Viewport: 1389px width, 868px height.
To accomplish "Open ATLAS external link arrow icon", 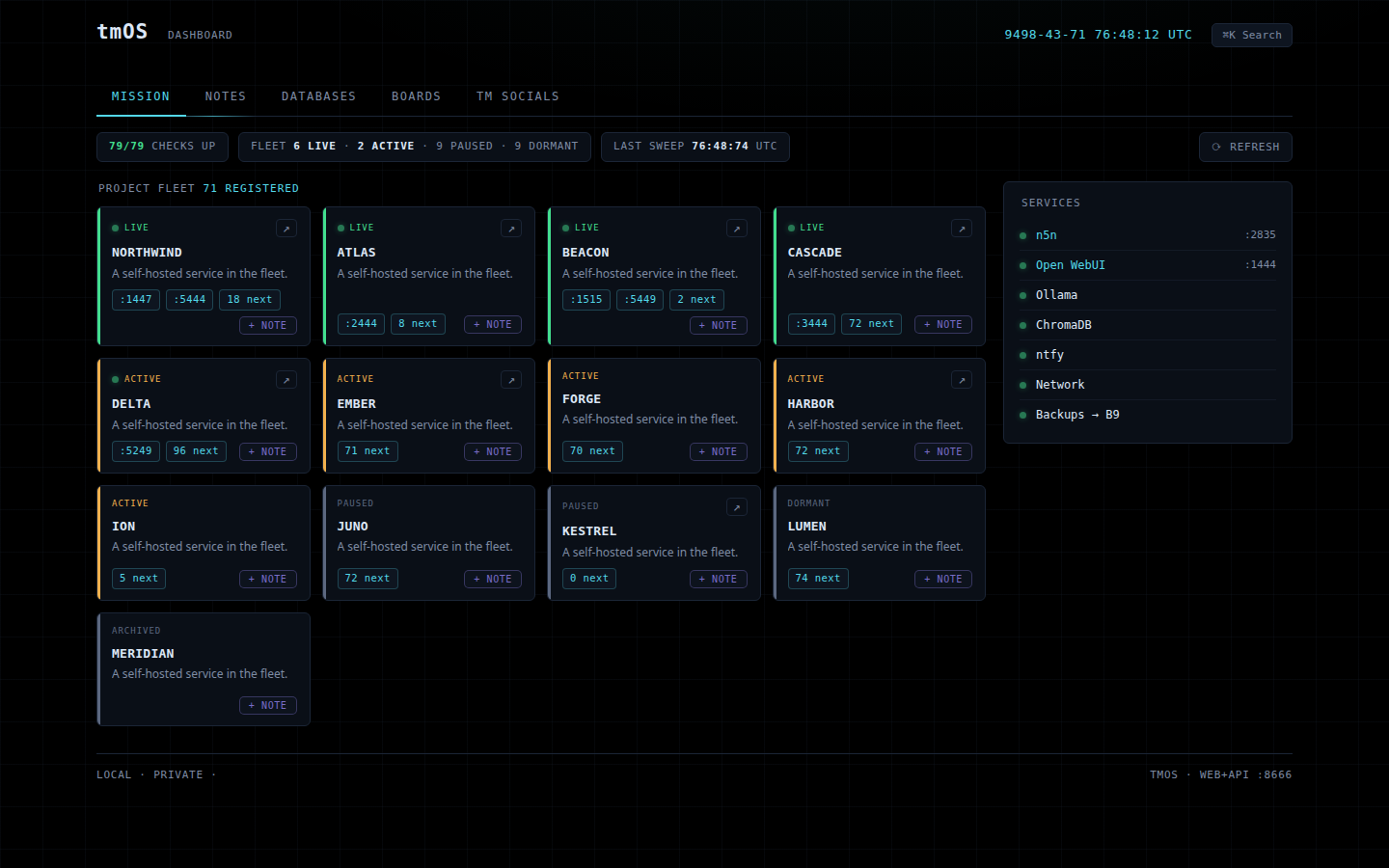I will click(x=511, y=229).
